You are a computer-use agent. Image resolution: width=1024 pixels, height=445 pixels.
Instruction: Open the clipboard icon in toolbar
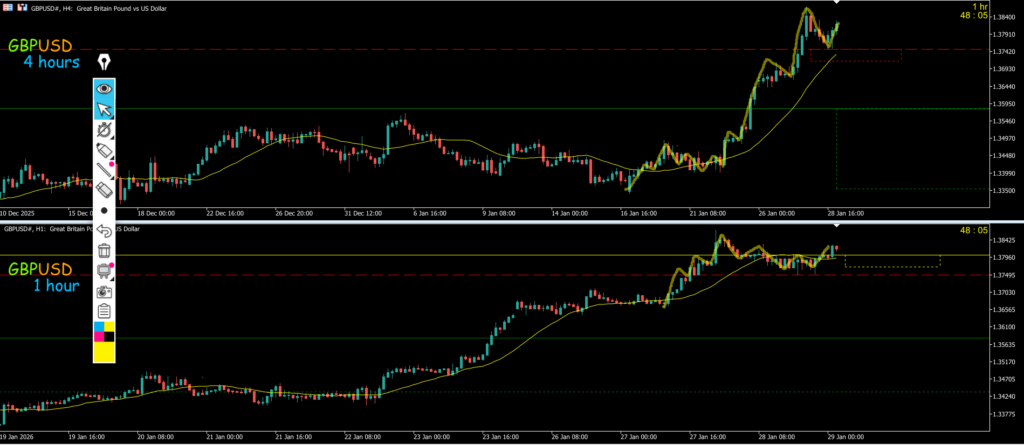point(104,311)
